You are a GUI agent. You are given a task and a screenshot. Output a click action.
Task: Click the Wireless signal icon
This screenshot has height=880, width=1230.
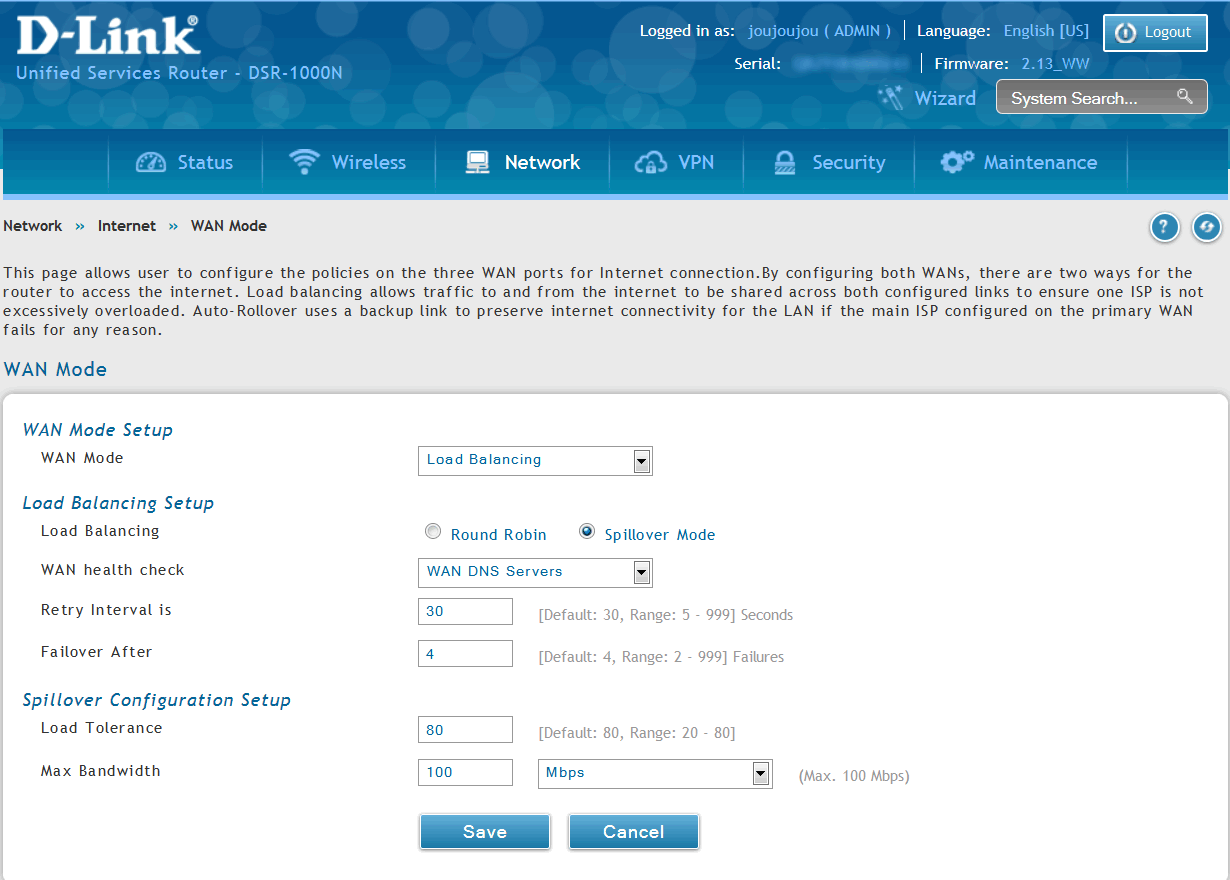pos(304,162)
